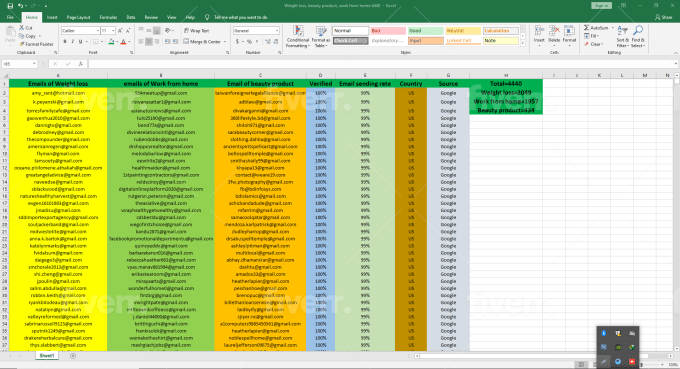Expand the cell styles gallery more arrow
The width and height of the screenshot is (680, 369).
[523, 43]
